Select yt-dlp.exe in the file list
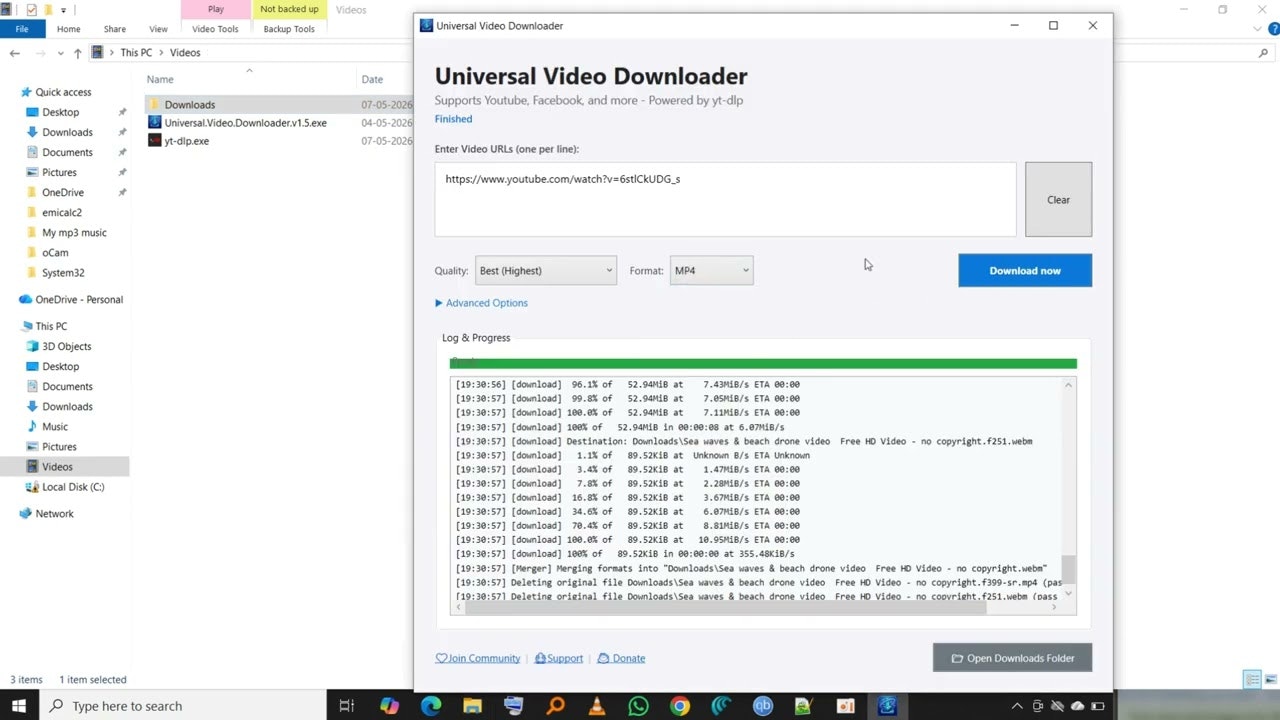1280x720 pixels. 186,141
